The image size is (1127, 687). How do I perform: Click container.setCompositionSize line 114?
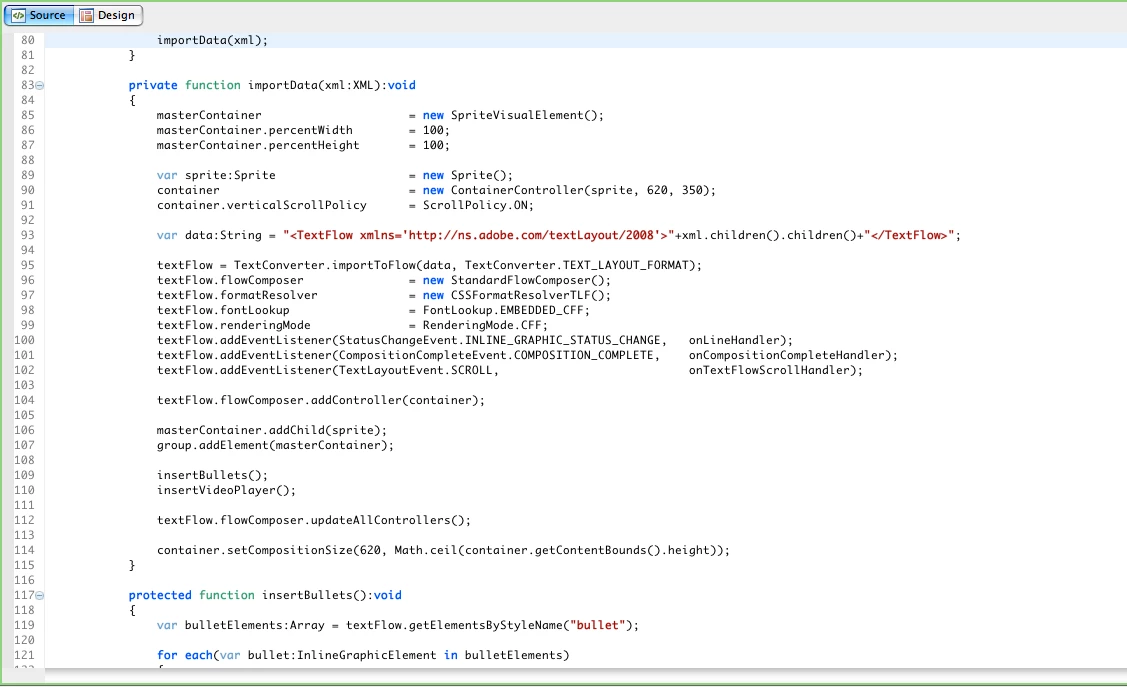point(254,550)
